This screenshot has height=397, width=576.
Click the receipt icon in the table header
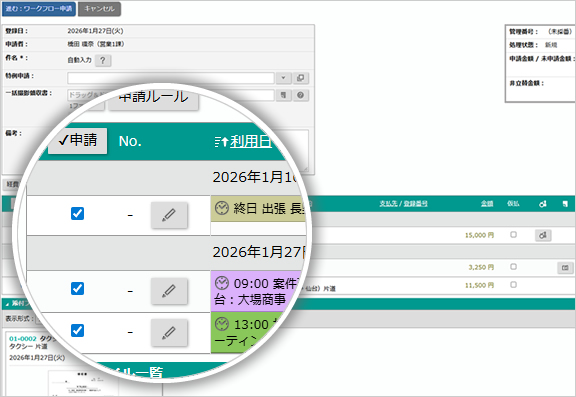565,204
